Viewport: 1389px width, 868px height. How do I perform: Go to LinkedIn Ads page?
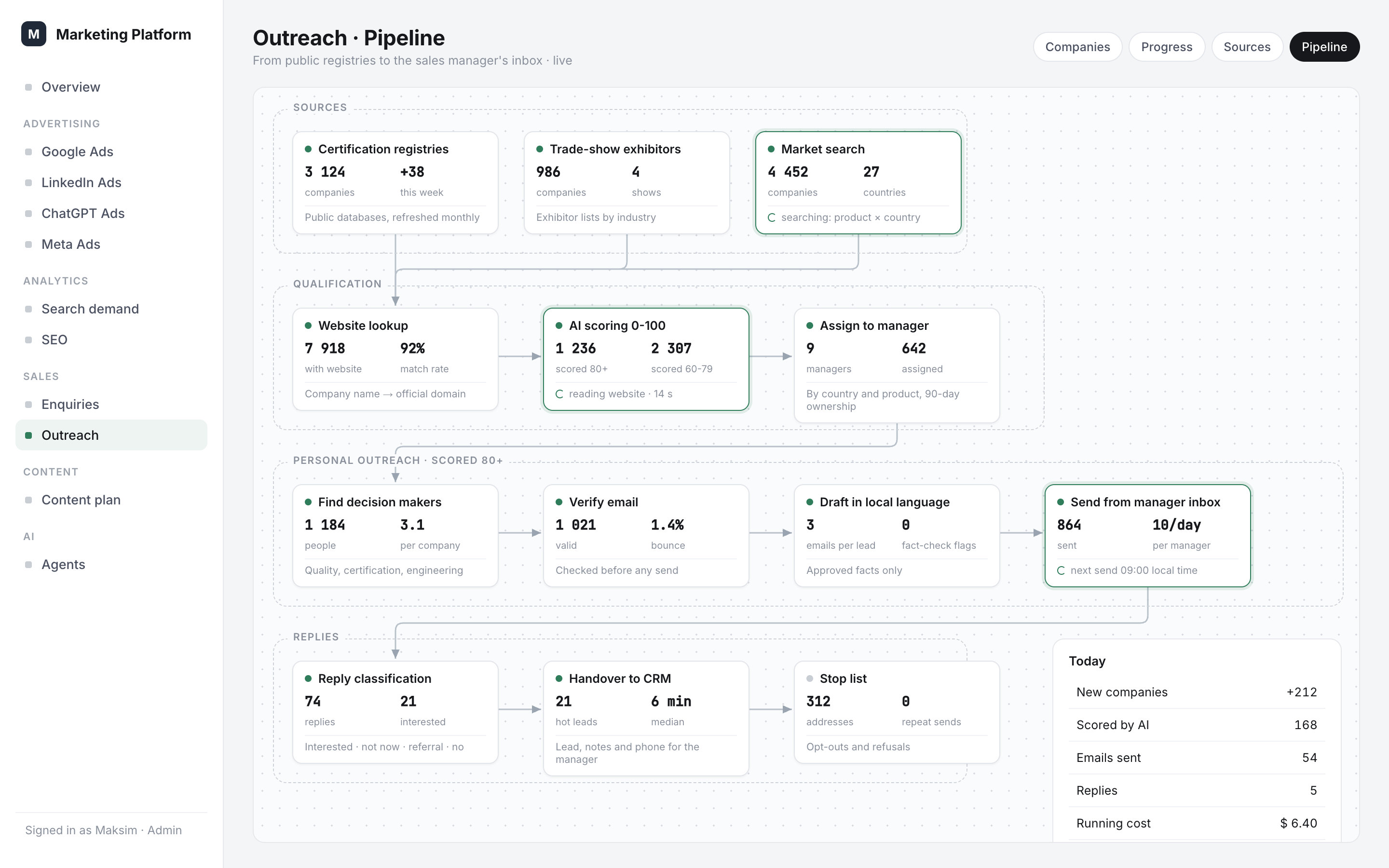tap(111, 183)
